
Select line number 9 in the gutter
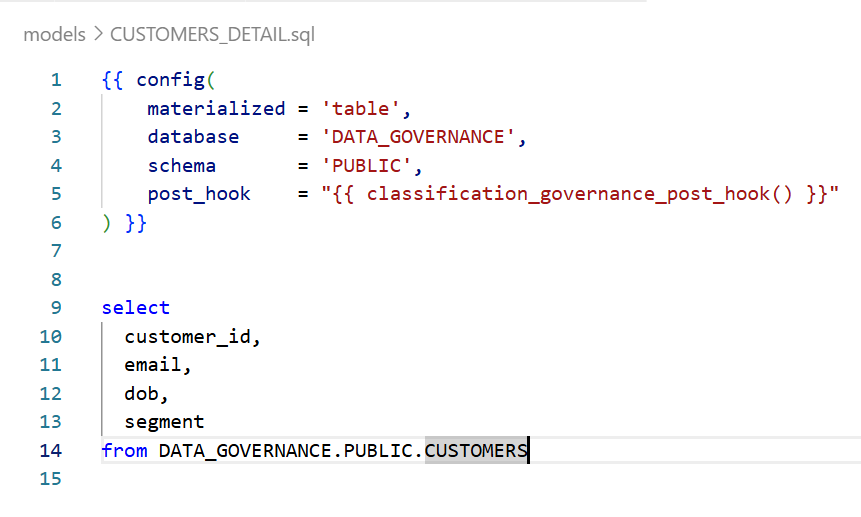click(x=56, y=308)
